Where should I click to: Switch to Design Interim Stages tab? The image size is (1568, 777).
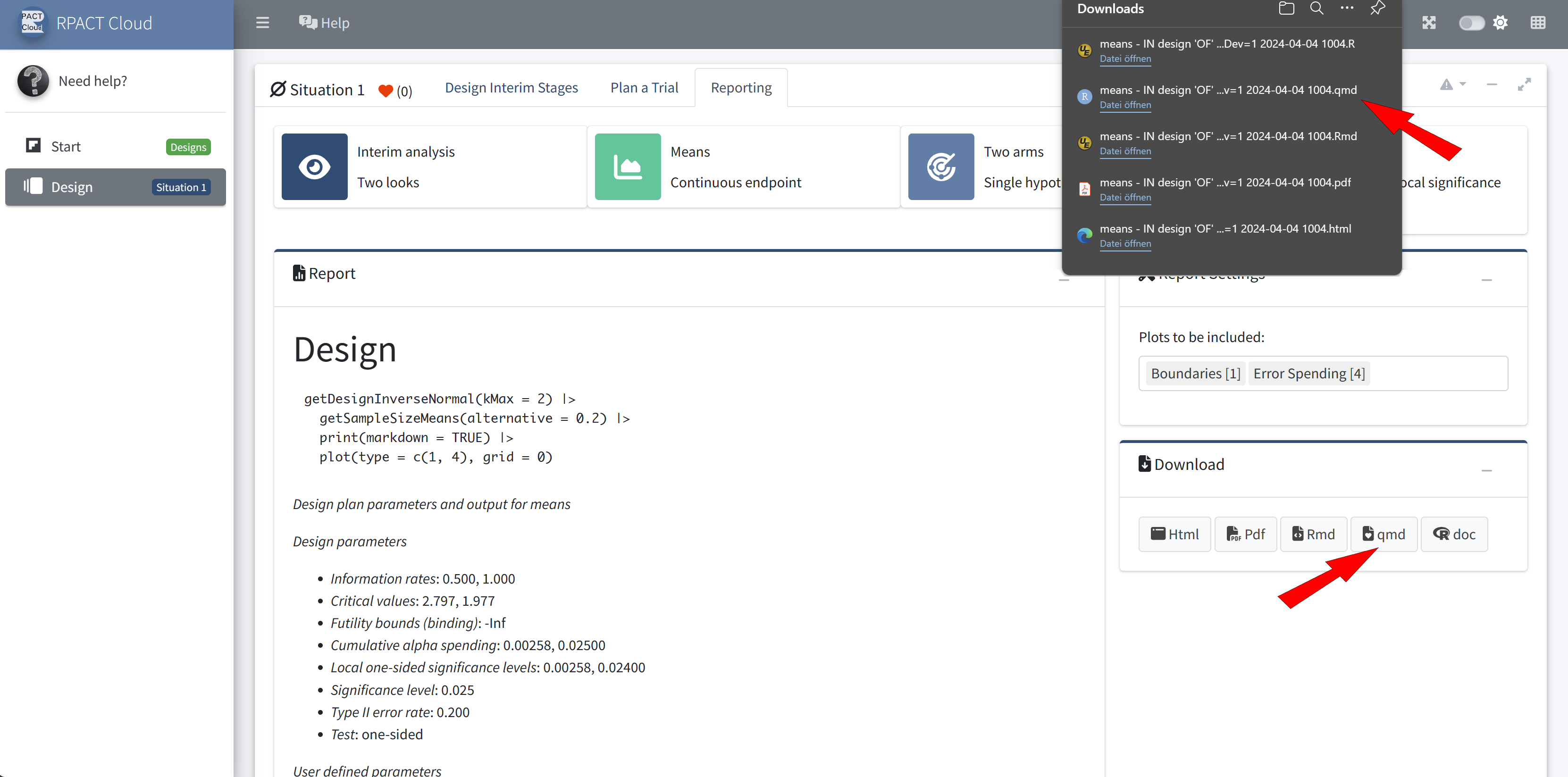click(511, 88)
